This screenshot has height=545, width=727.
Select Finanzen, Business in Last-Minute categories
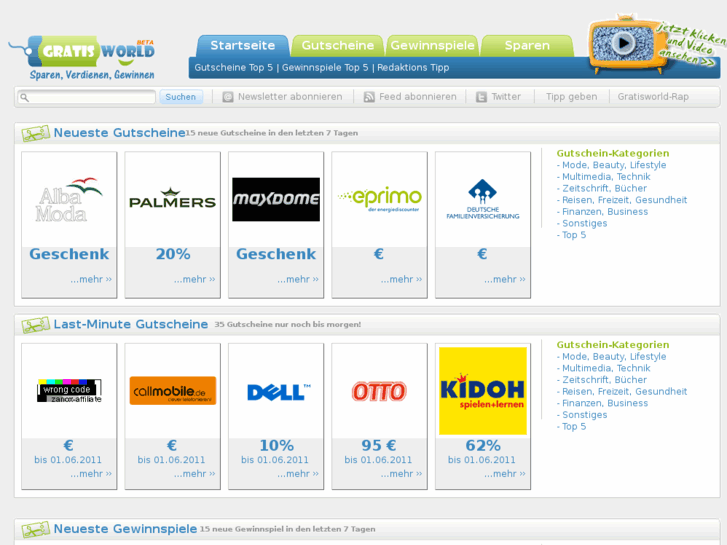click(x=605, y=403)
